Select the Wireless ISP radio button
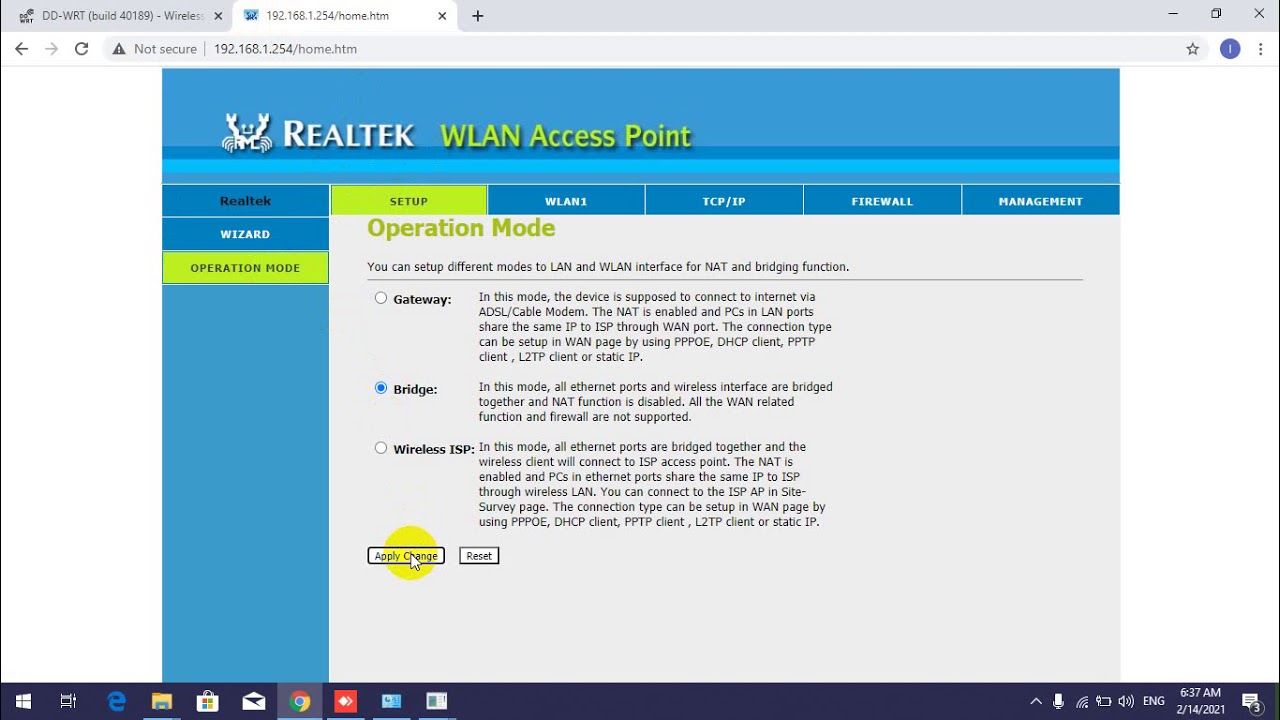This screenshot has height=720, width=1280. 381,448
